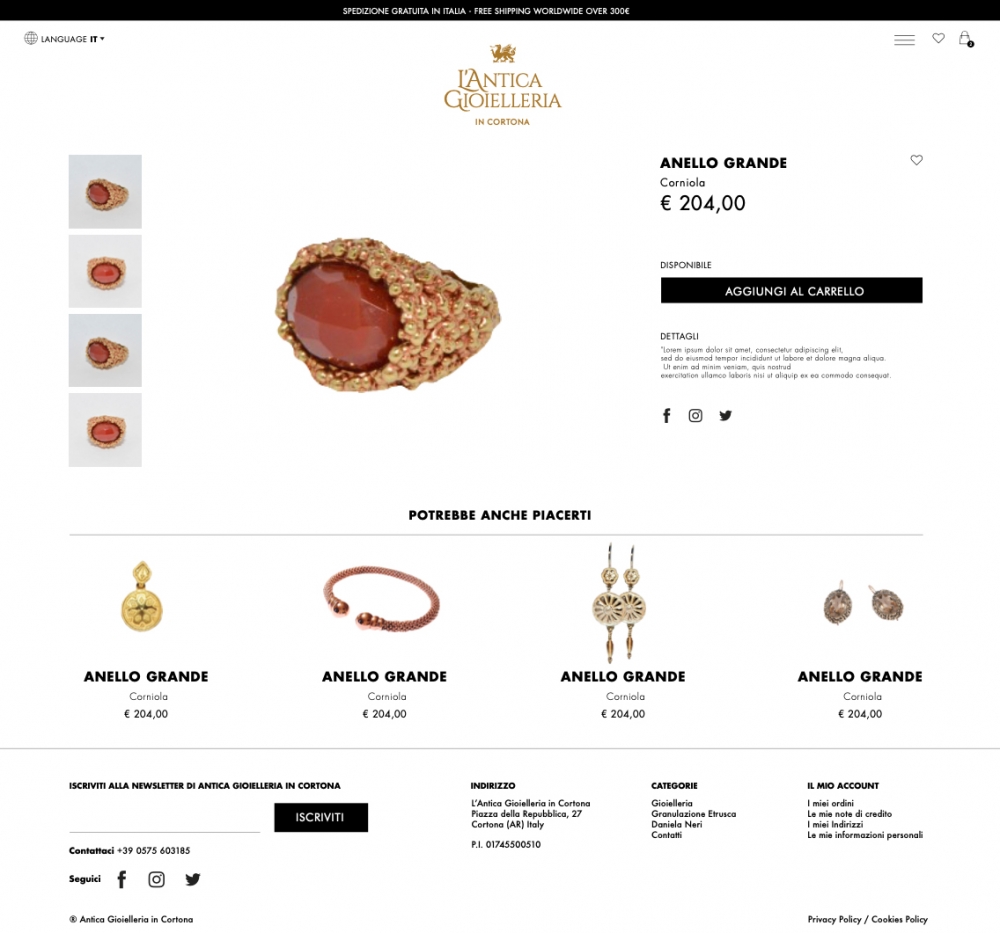Open the copper bracelet suggested product
1000x933 pixels.
tap(384, 599)
